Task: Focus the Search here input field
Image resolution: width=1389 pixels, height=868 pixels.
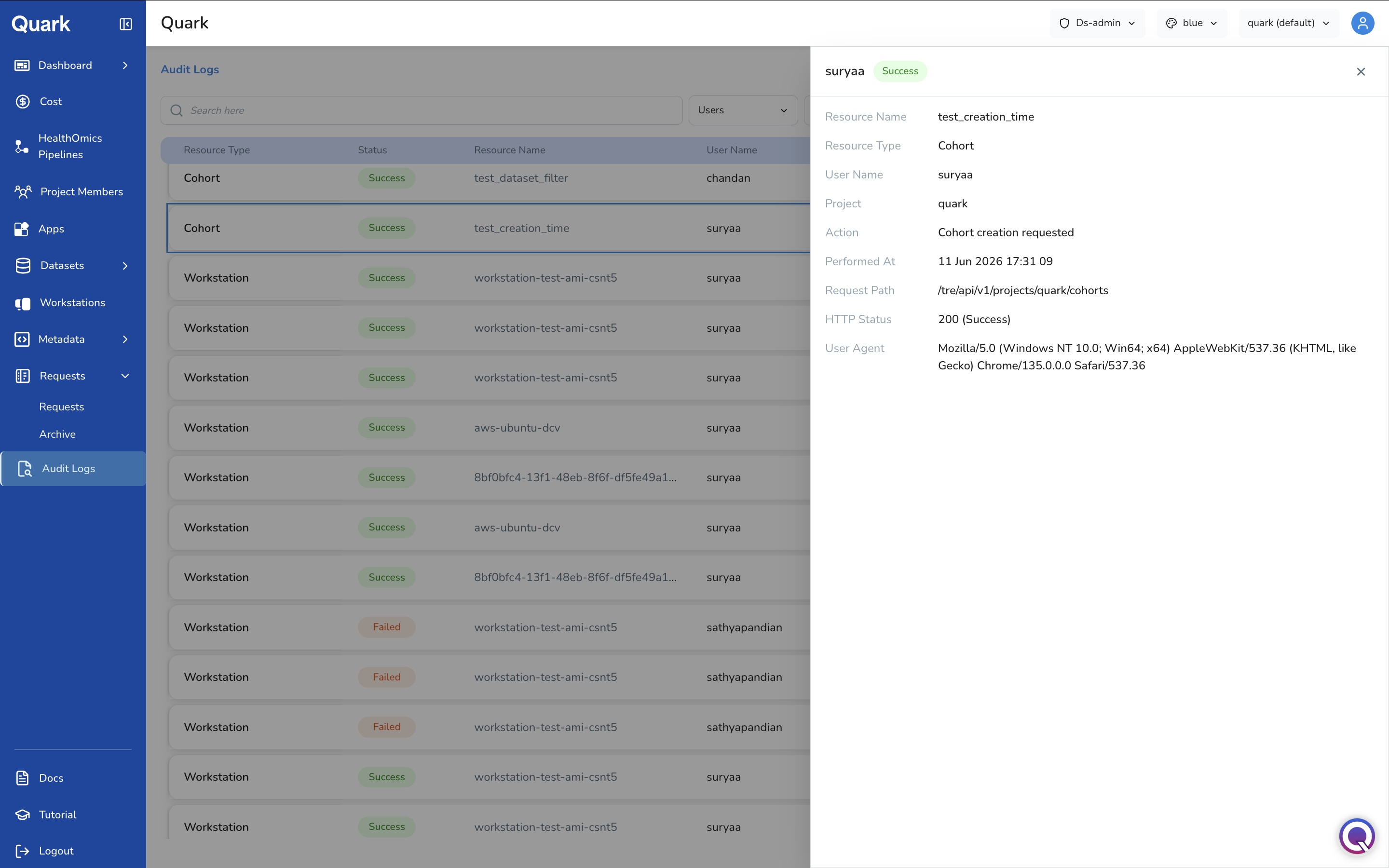Action: coord(422,110)
